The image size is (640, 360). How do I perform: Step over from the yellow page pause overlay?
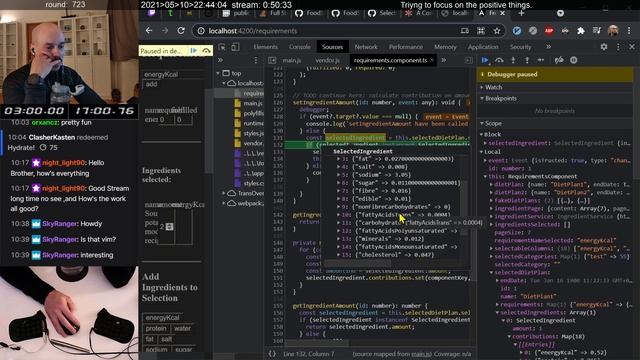(206, 51)
